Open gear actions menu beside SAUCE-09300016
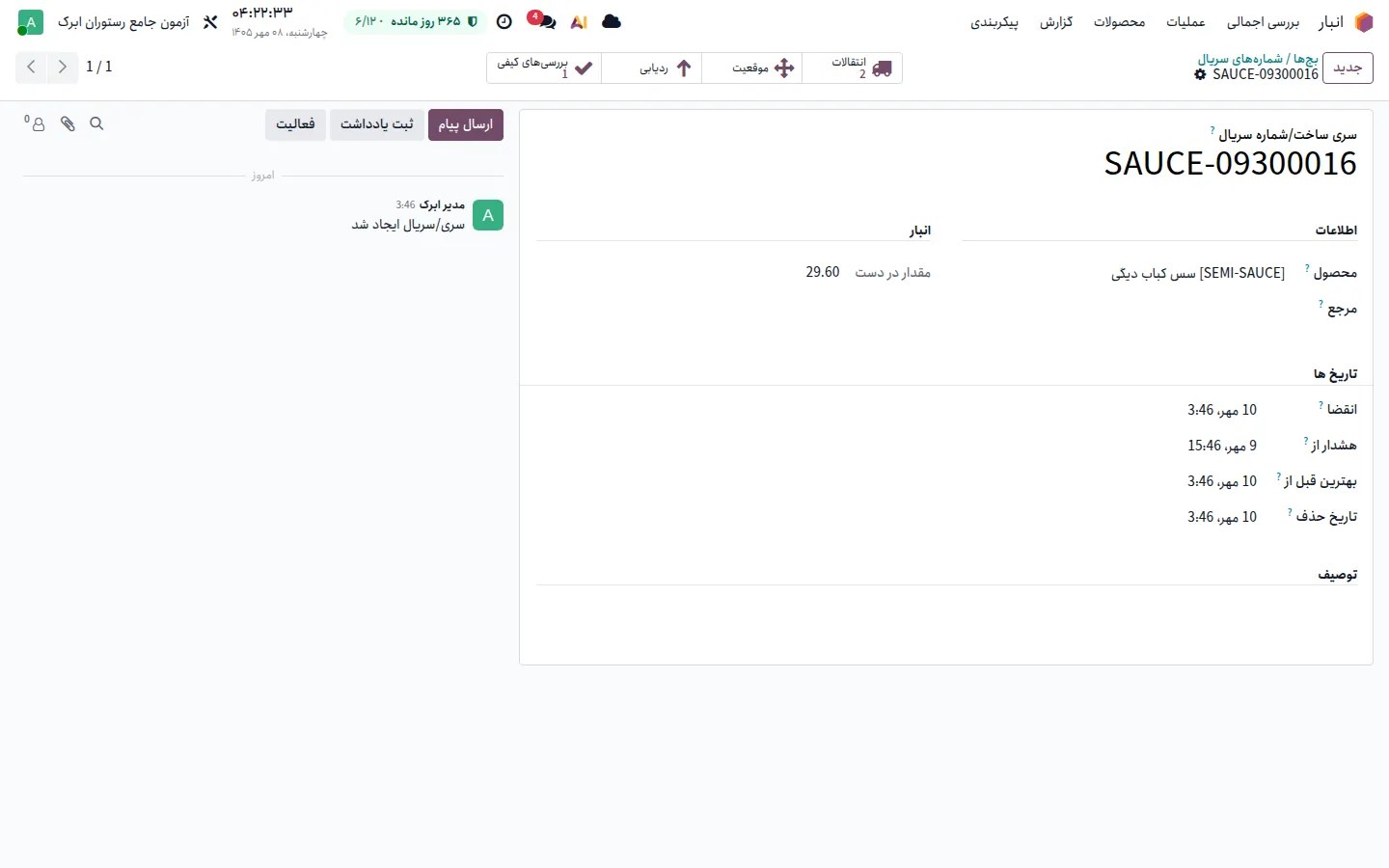Screen dimensions: 1389x868 point(1200,74)
